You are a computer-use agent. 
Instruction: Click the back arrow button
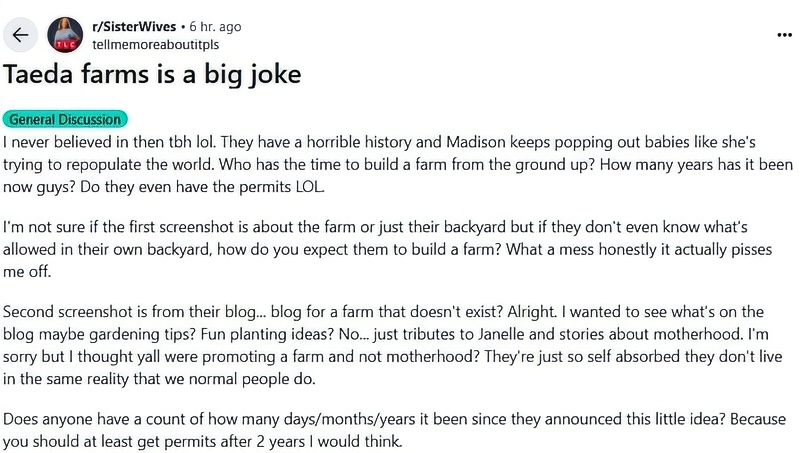pos(23,35)
